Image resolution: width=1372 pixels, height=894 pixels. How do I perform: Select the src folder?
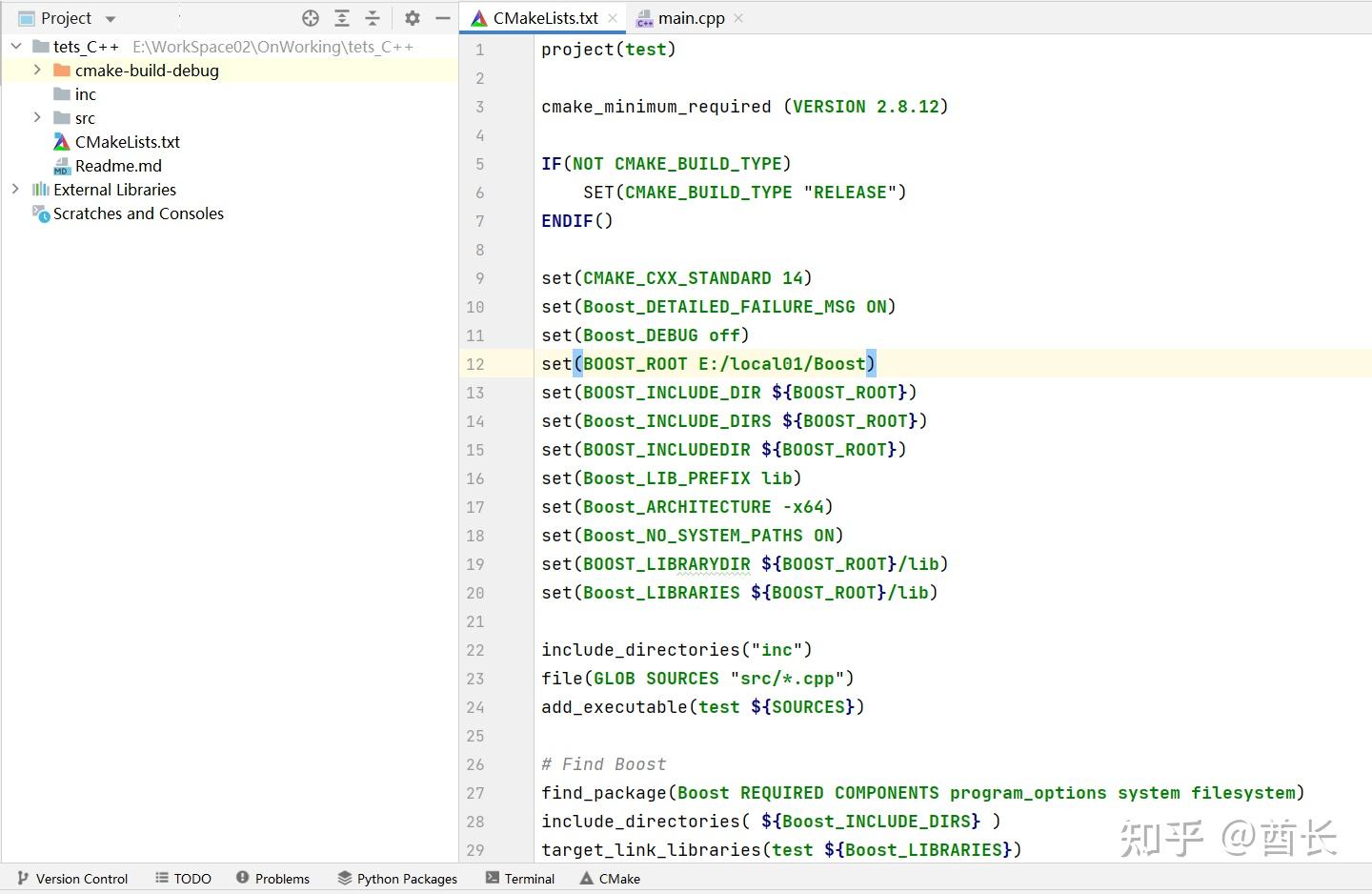click(x=85, y=118)
